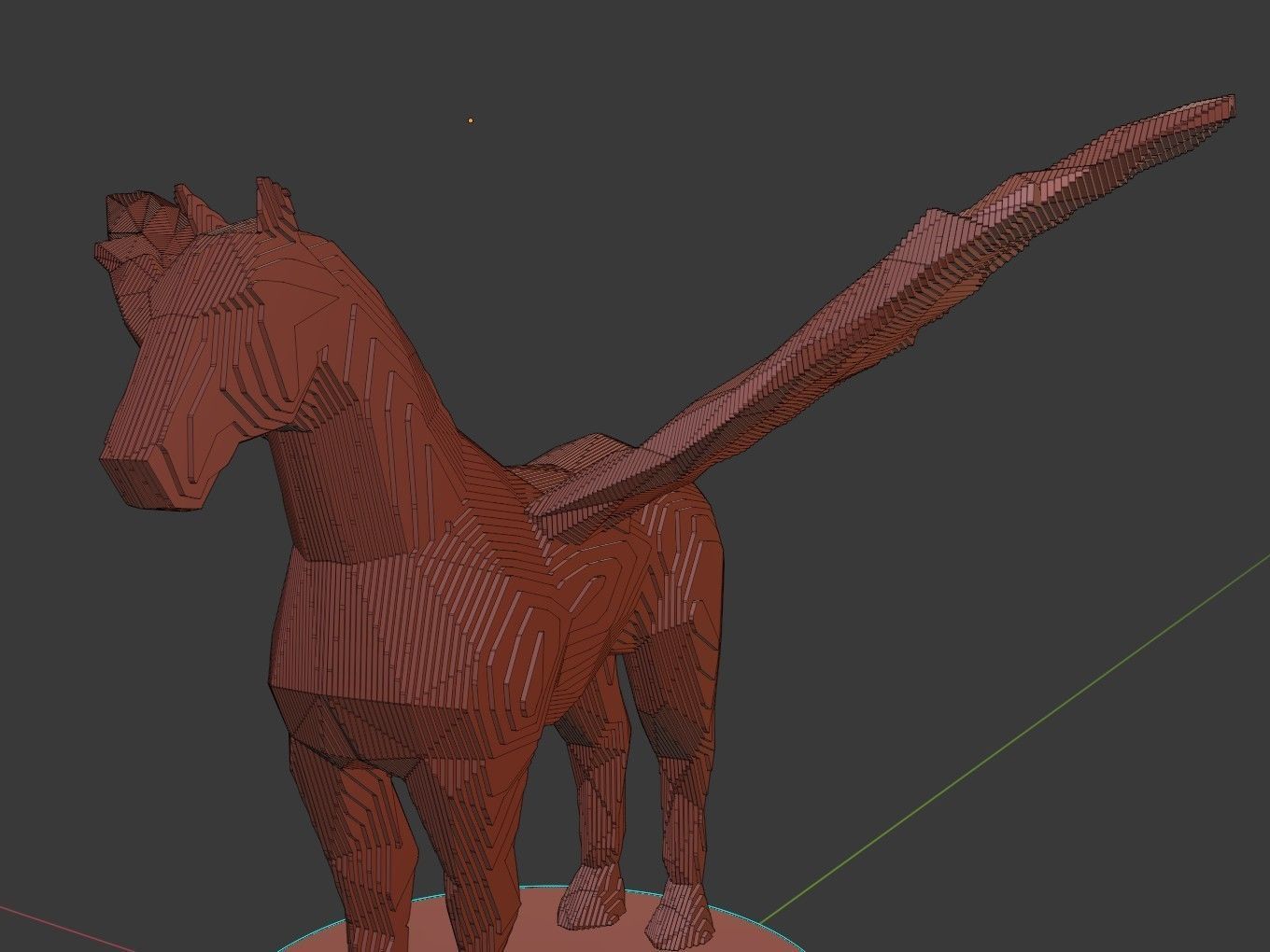The height and width of the screenshot is (952, 1270).
Task: Click the small orange origin point dot
Action: pyautogui.click(x=471, y=120)
